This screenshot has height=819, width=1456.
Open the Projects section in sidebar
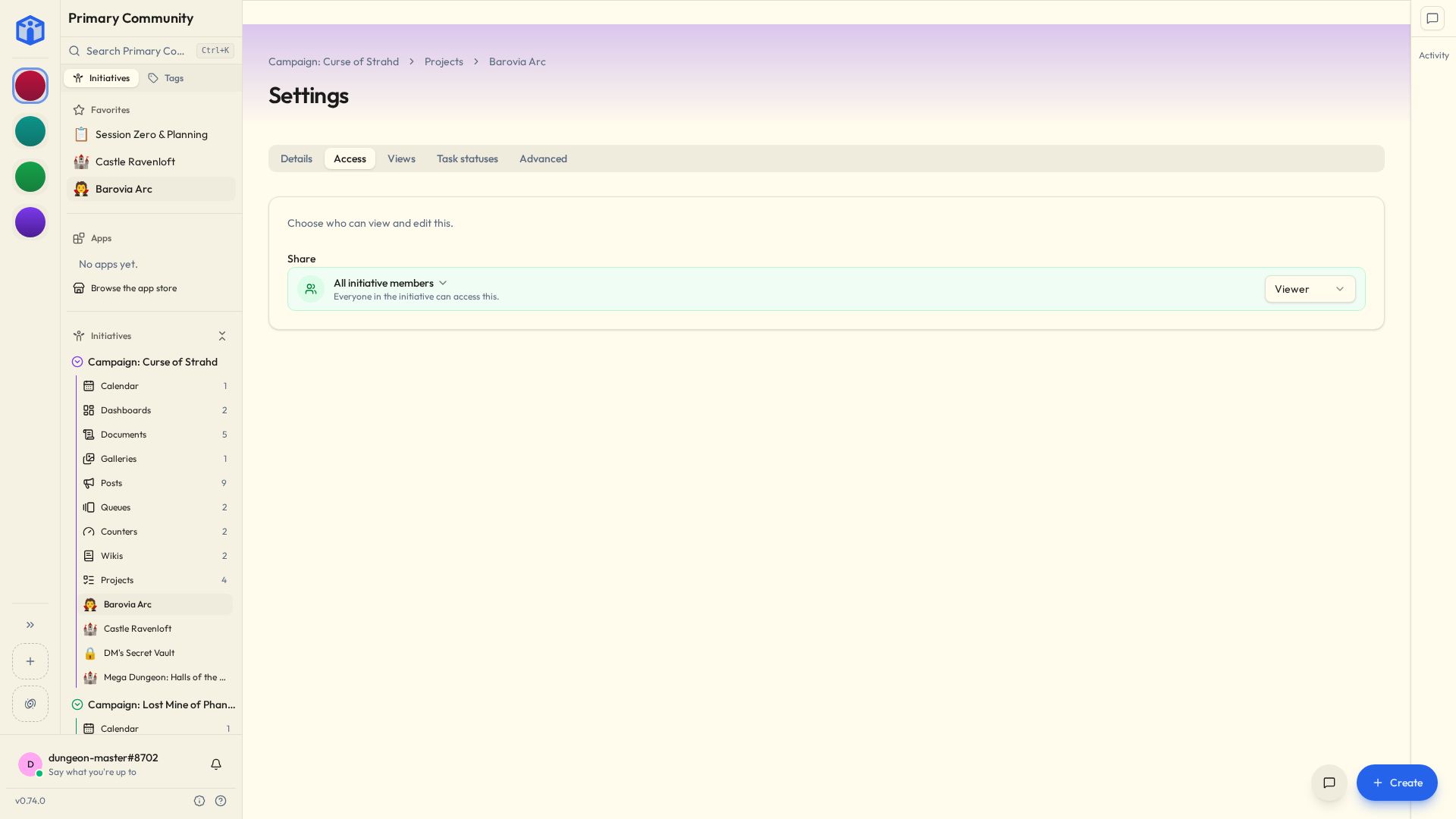click(x=155, y=580)
